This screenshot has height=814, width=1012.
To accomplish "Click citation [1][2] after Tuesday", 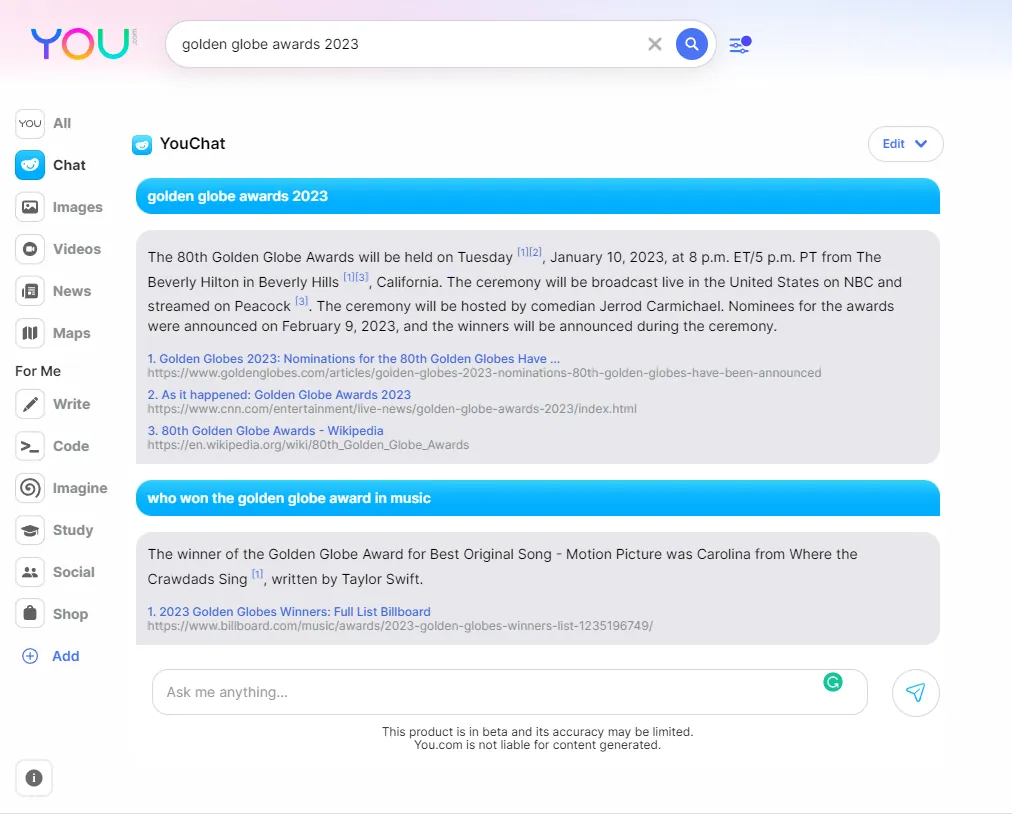I will click(529, 252).
